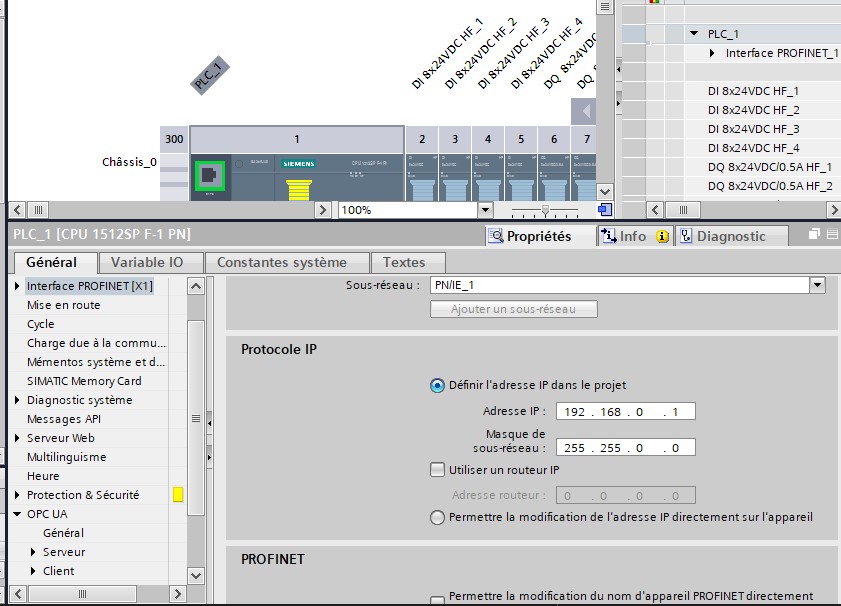The height and width of the screenshot is (606, 841).
Task: Select the Siemens CPU module in slot 1
Action: 297,178
